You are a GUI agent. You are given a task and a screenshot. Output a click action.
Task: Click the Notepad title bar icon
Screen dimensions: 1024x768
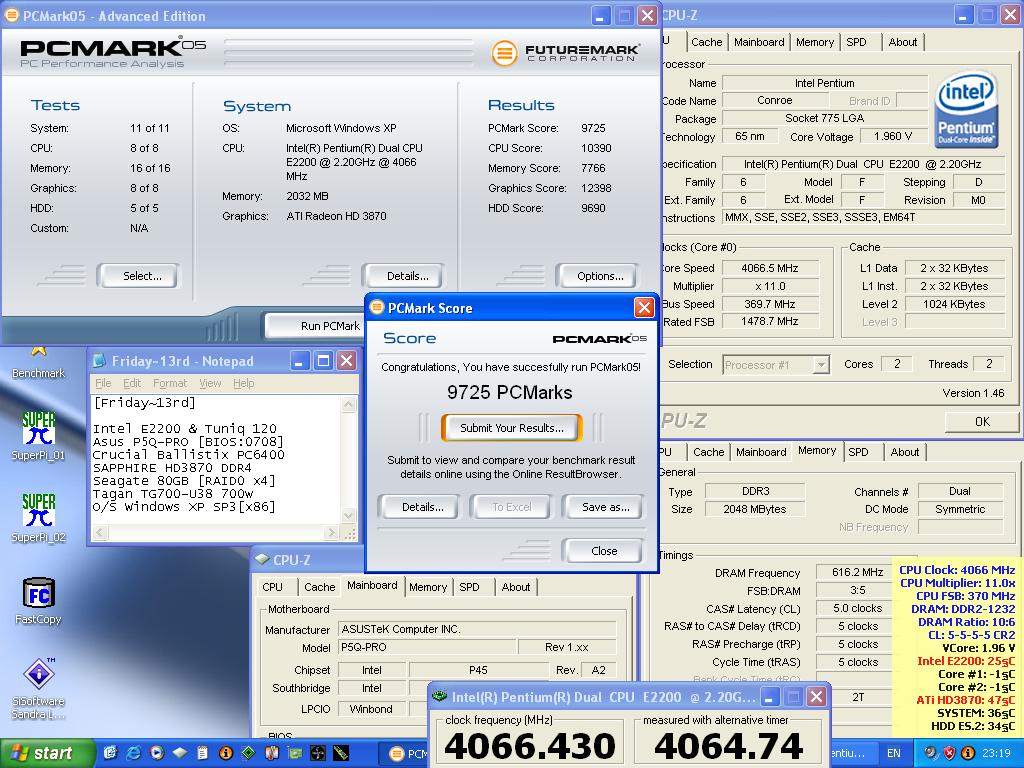click(x=99, y=360)
